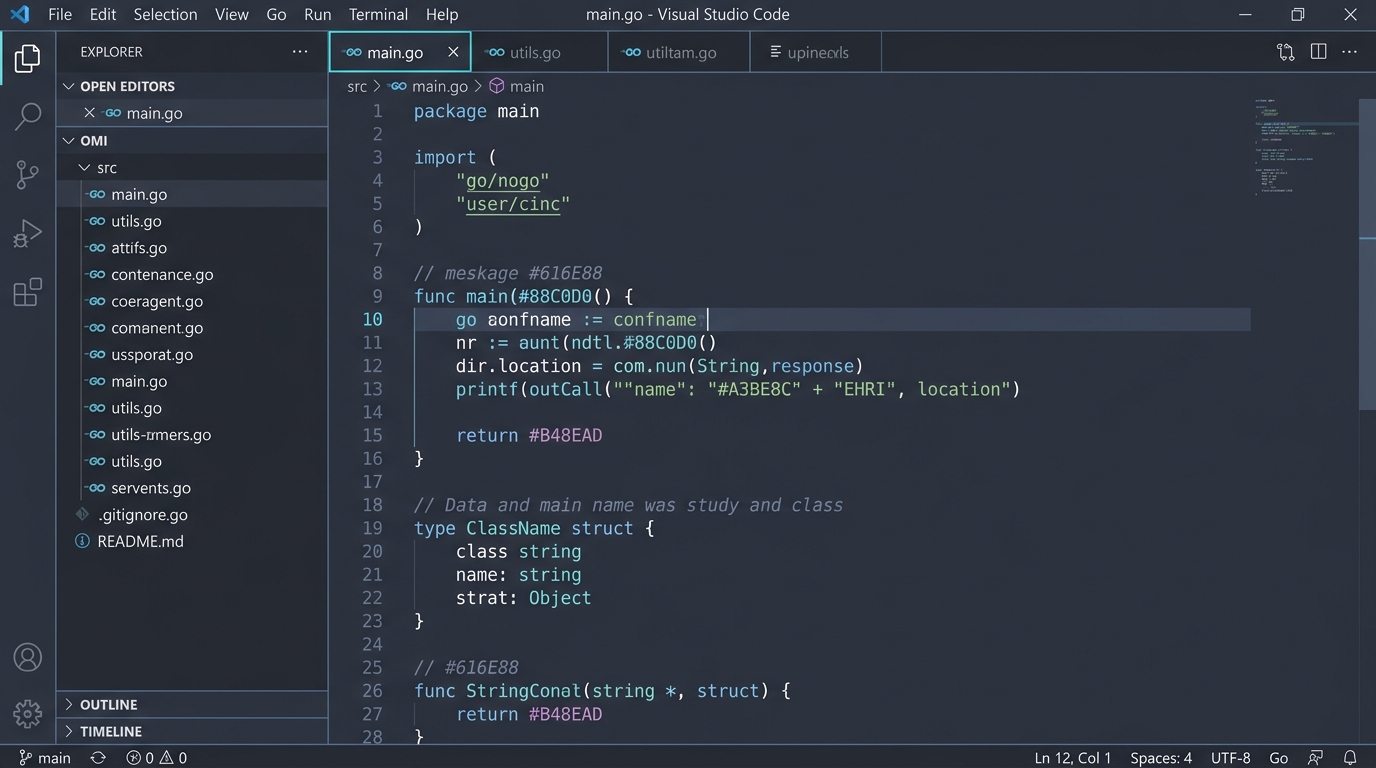Click the main symbol in breadcrumb

[516, 86]
